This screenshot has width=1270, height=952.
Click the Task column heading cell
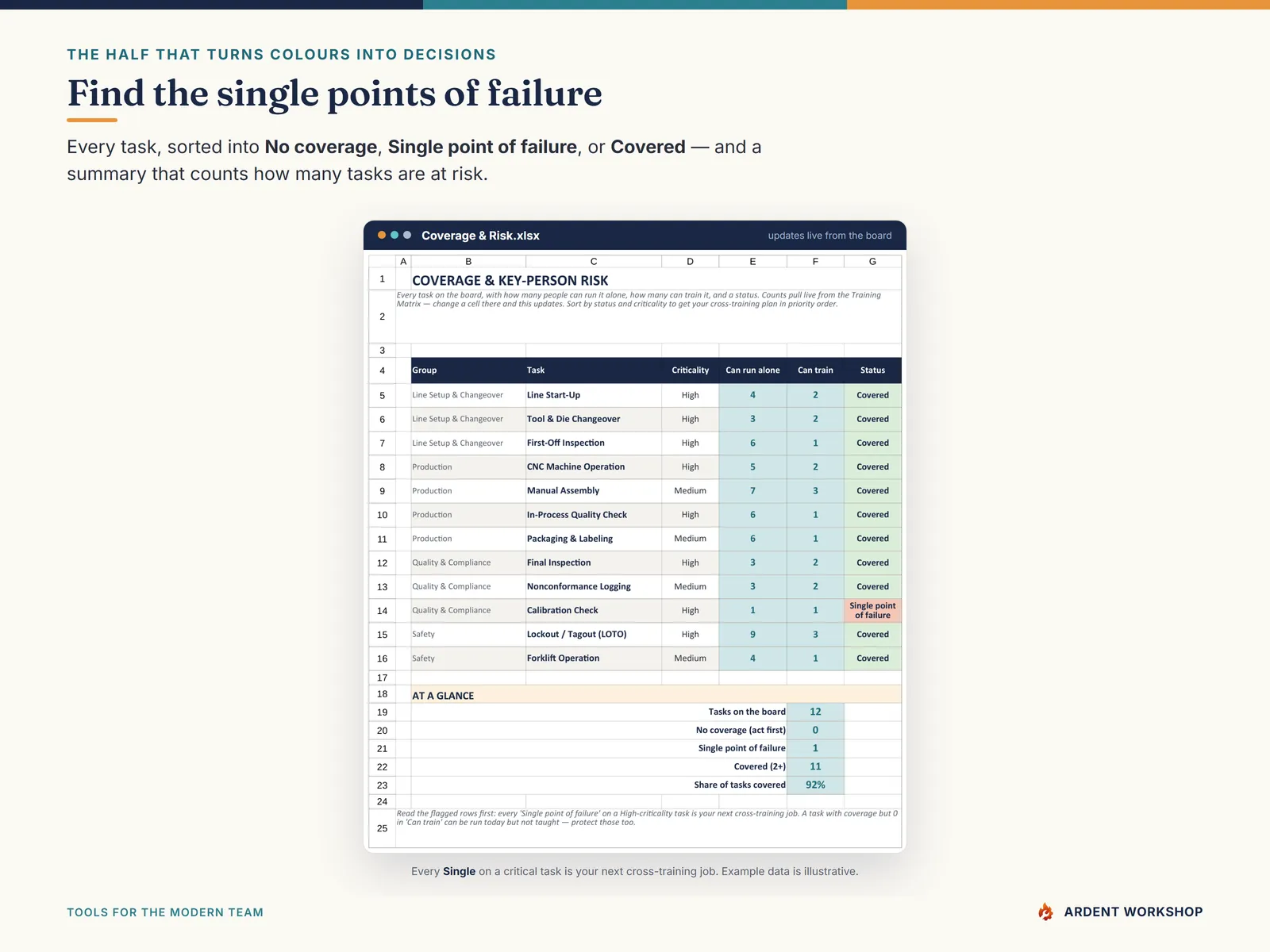click(x=594, y=370)
